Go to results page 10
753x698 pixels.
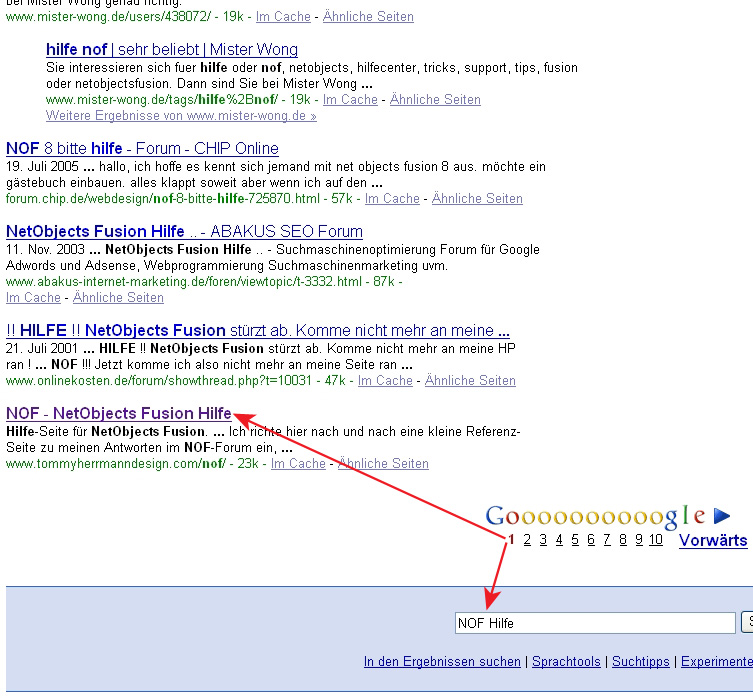[x=655, y=540]
